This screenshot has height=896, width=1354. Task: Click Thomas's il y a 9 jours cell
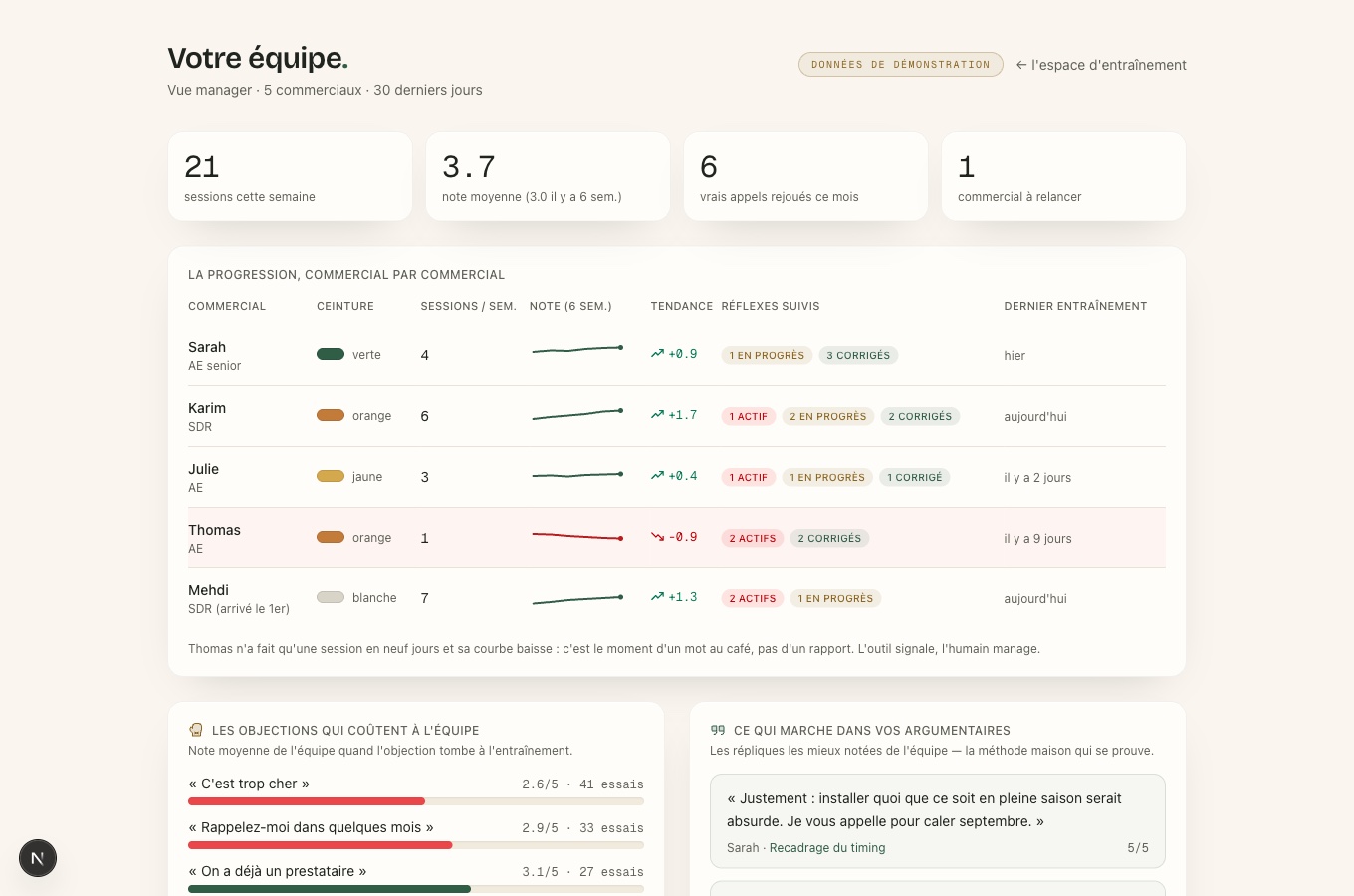(x=1037, y=538)
